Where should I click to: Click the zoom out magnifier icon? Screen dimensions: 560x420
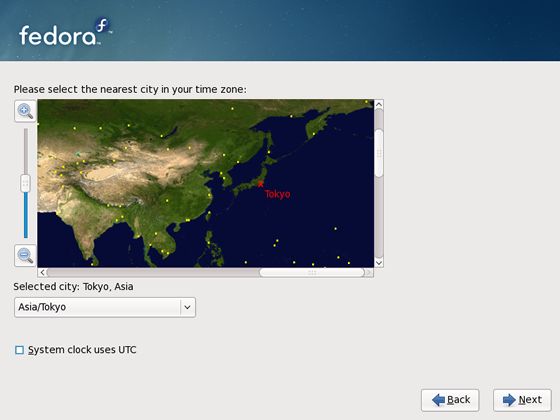coord(25,255)
